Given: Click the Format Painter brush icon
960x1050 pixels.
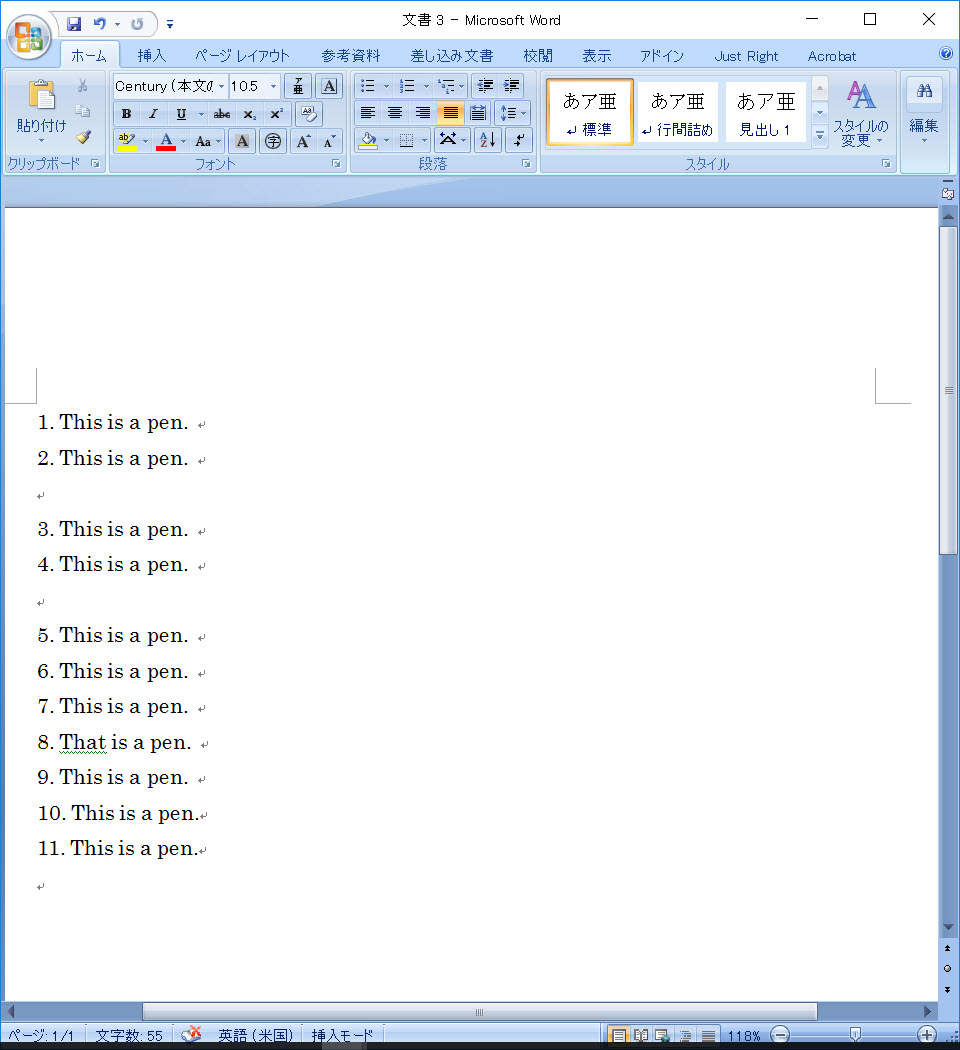Looking at the screenshot, I should coord(83,137).
